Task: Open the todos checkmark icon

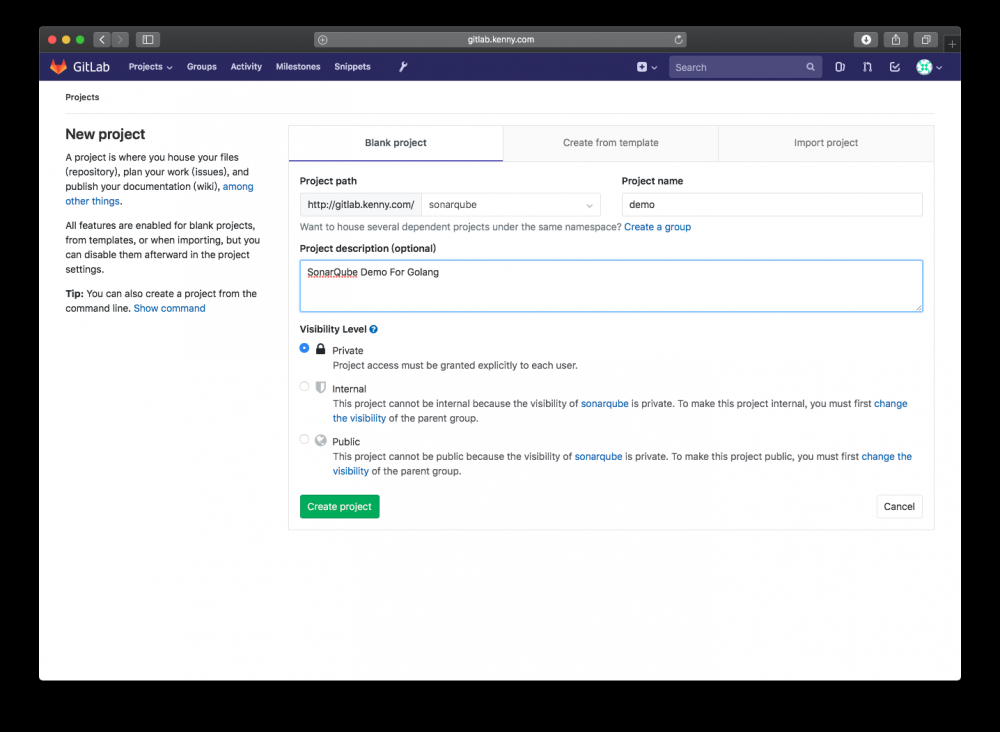Action: 895,67
